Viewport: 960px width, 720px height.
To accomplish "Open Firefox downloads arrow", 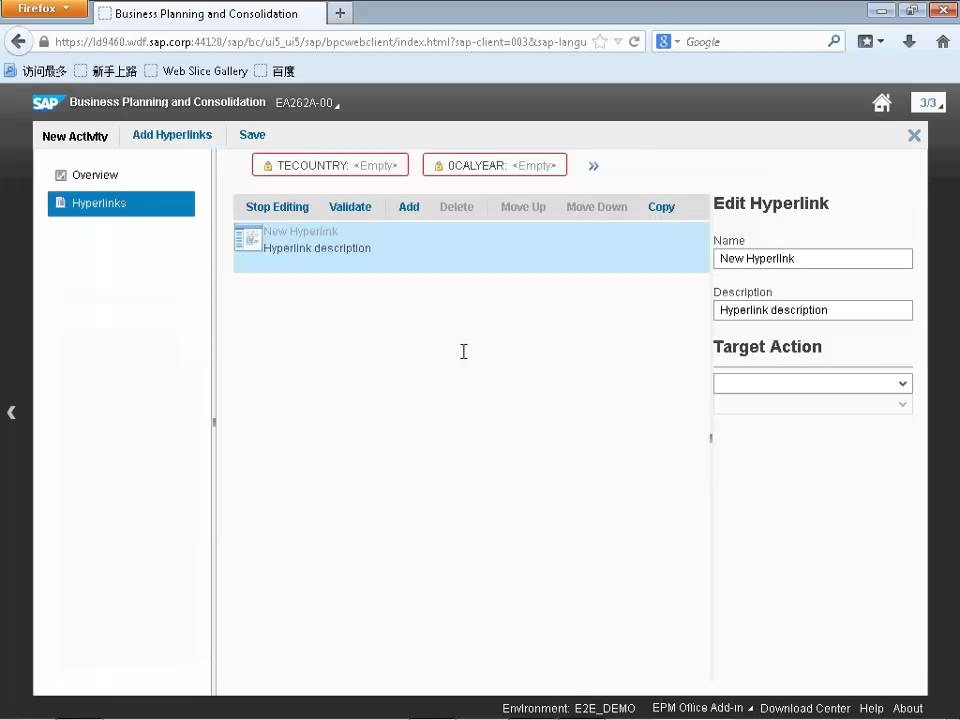I will (909, 42).
